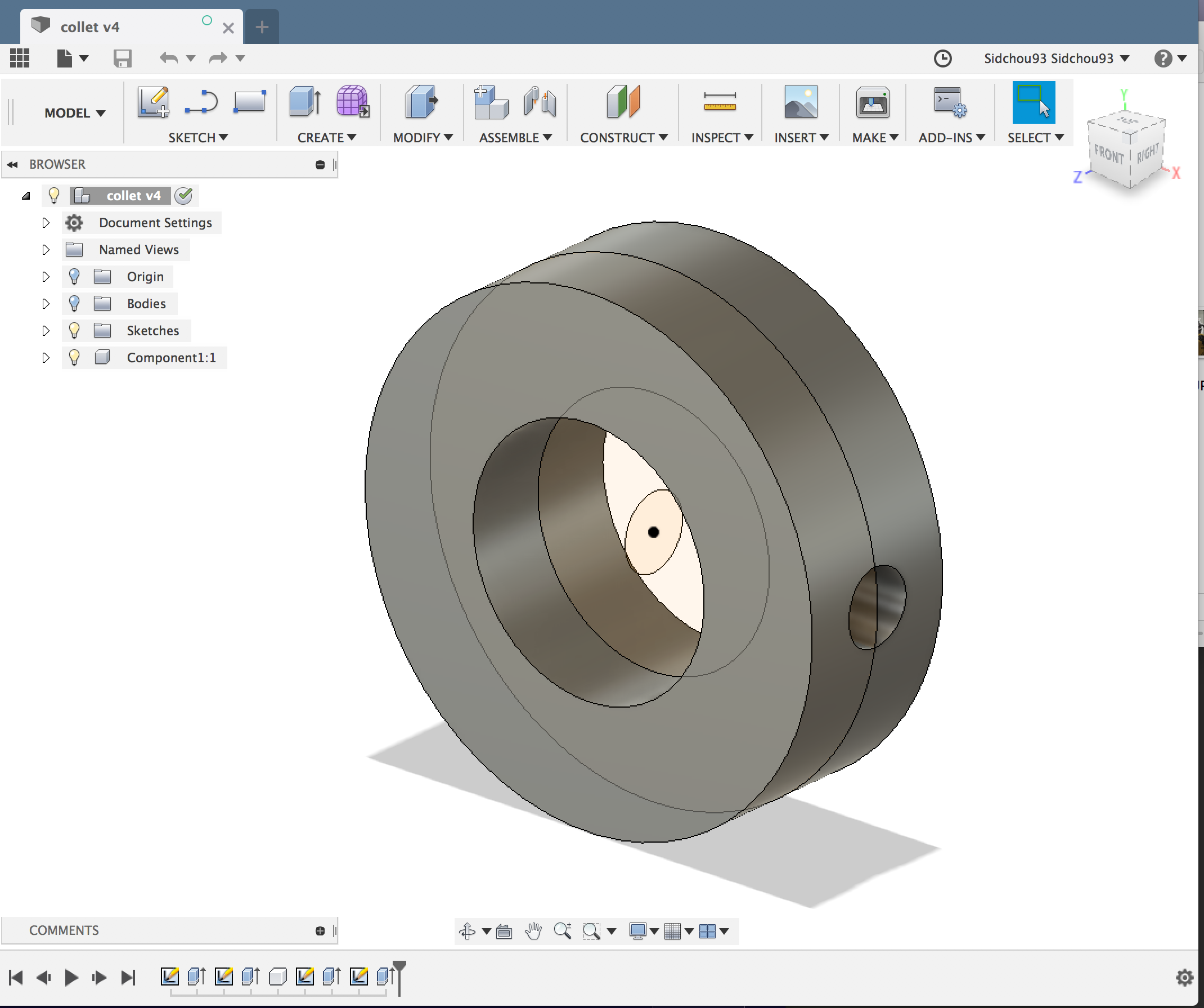The width and height of the screenshot is (1204, 1008).
Task: Click the Extrude tool icon
Action: 305,101
